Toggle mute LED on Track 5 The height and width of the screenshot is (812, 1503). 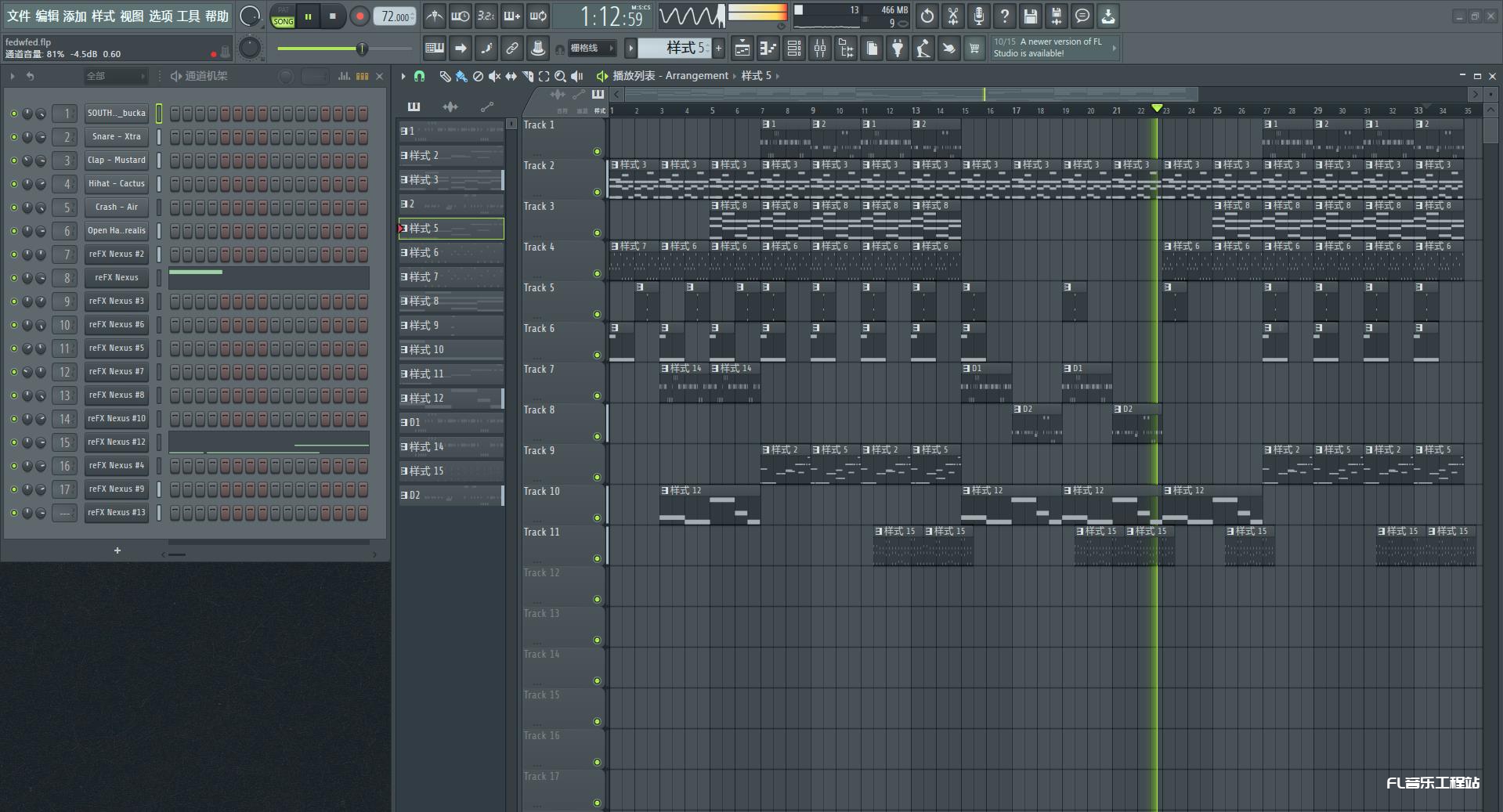(x=597, y=315)
